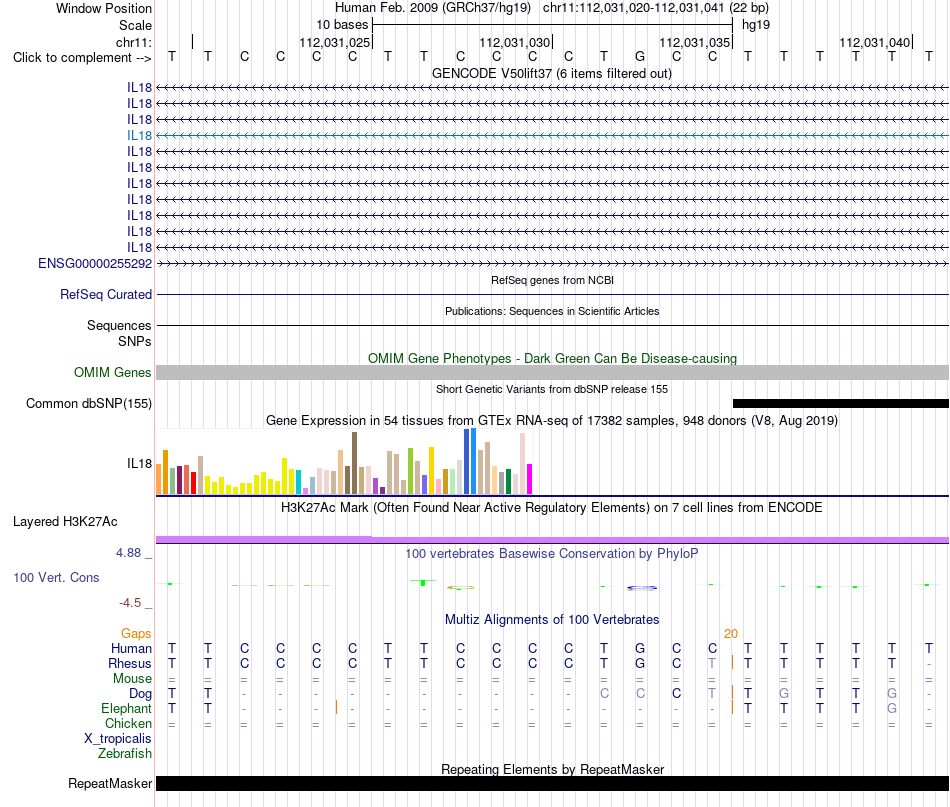Click the SNPs track label
Image resolution: width=950 pixels, height=807 pixels.
click(x=135, y=341)
